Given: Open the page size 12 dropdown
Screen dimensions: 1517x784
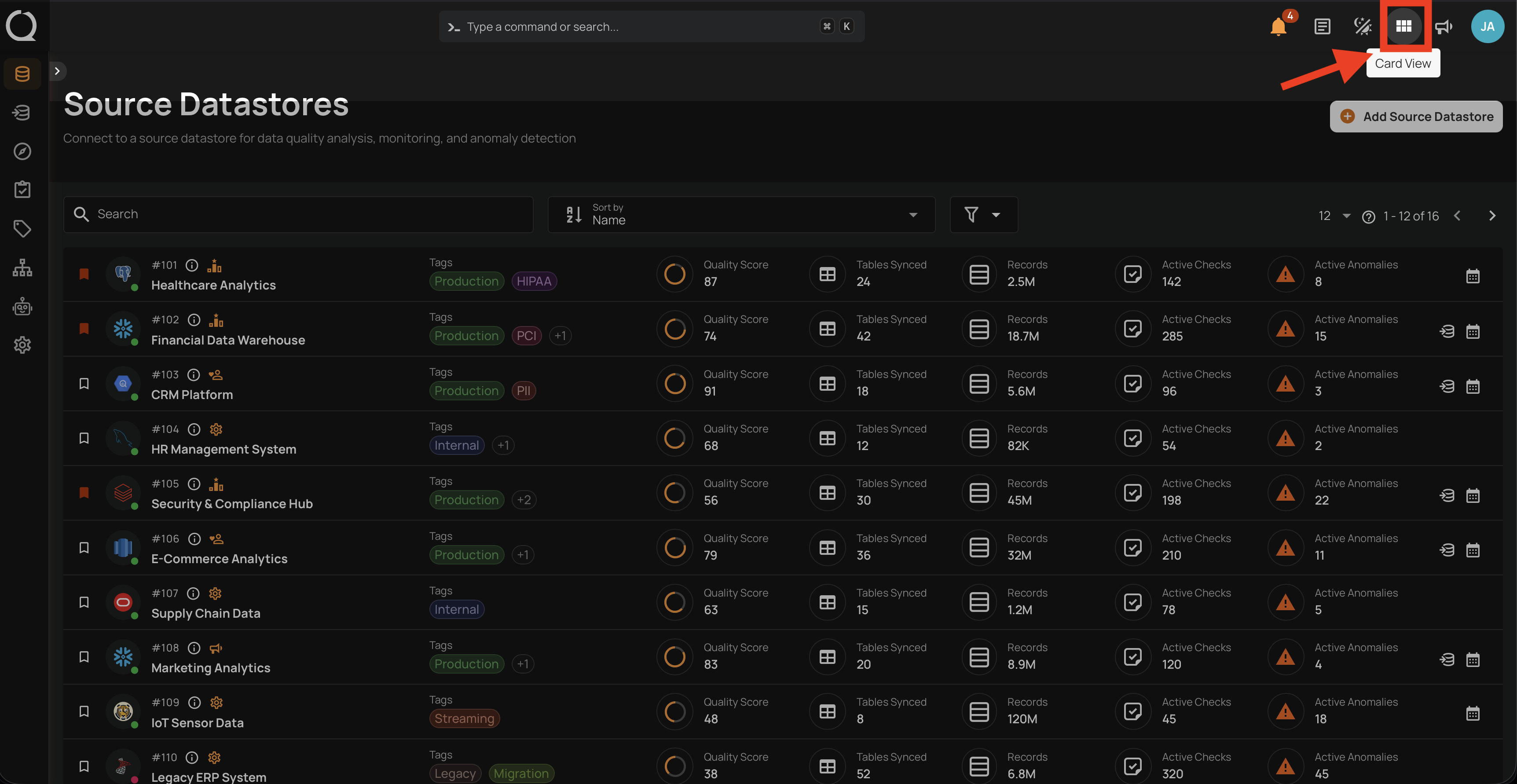Looking at the screenshot, I should pyautogui.click(x=1334, y=216).
